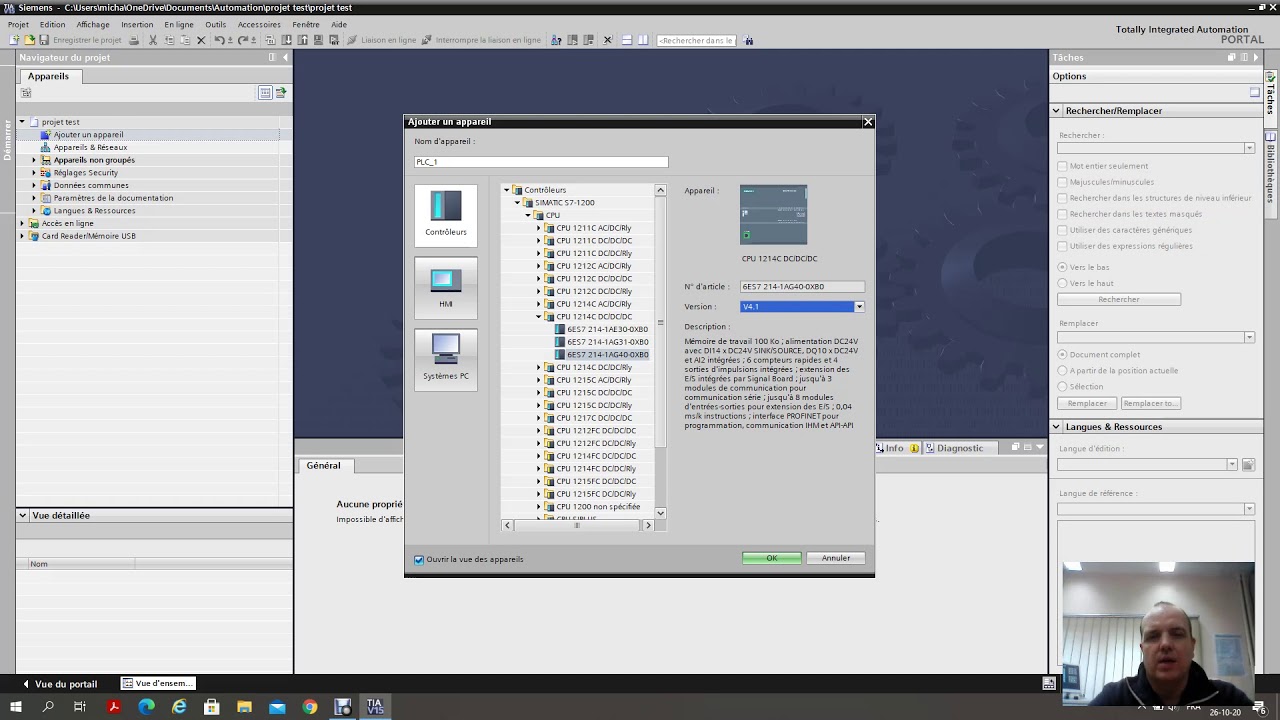1280x720 pixels.
Task: Open the Affichage menu
Action: pos(93,24)
